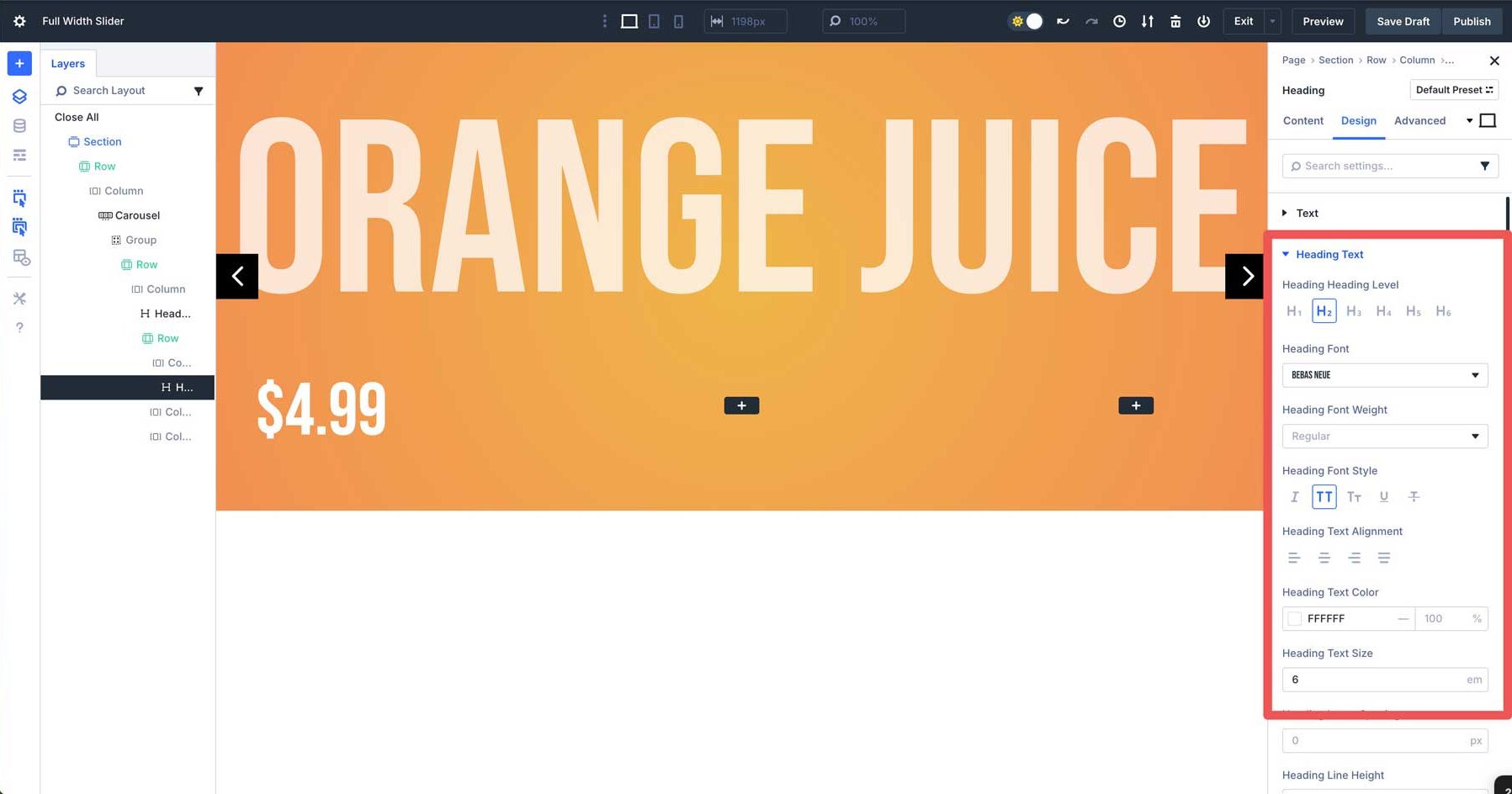The image size is (1512, 794).
Task: Switch to the Advanced tab
Action: 1419,120
